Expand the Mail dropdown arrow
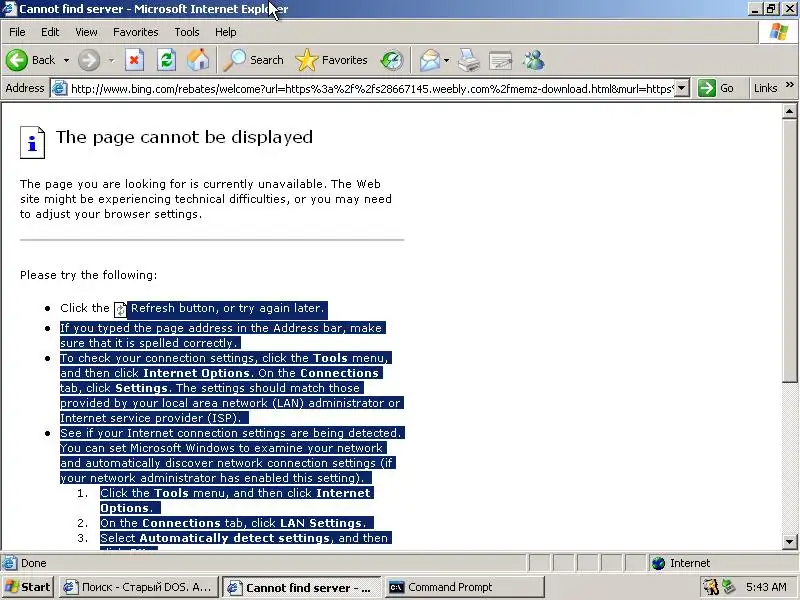This screenshot has height=600, width=800. (x=446, y=60)
